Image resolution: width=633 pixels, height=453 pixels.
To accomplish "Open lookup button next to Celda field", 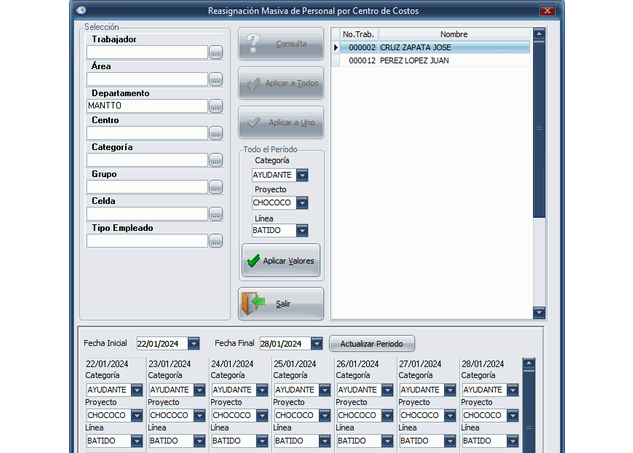I will click(215, 214).
